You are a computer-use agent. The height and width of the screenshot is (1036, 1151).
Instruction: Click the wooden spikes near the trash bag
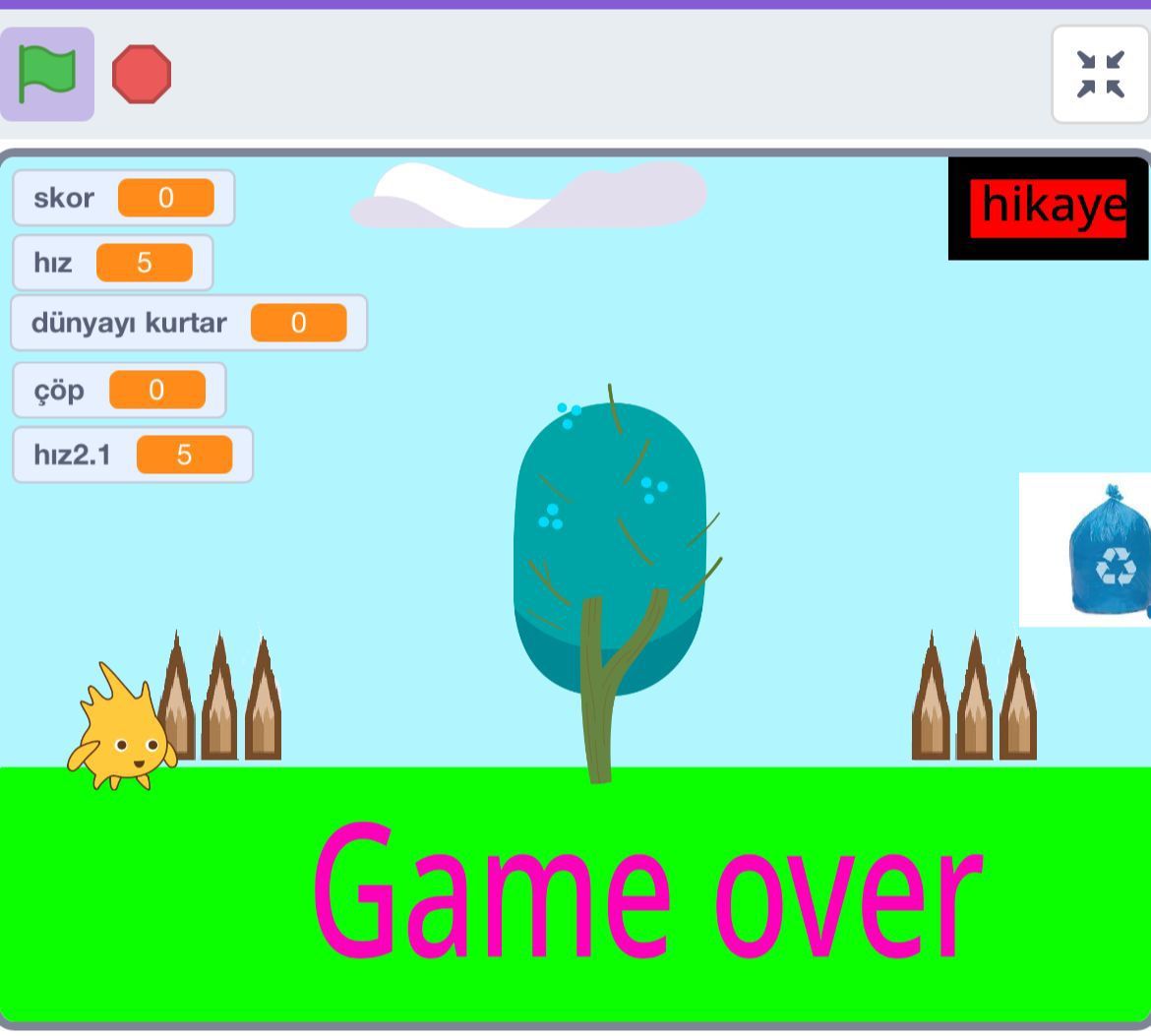[x=974, y=696]
